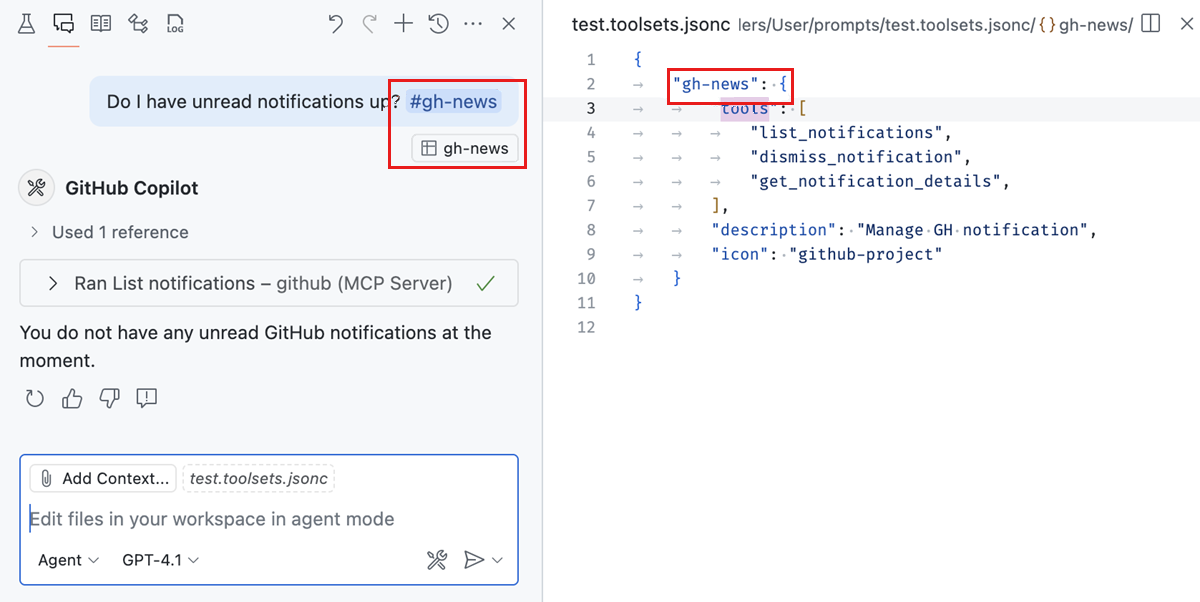Report an issue with the feedback icon
The width and height of the screenshot is (1200, 602).
(x=146, y=398)
